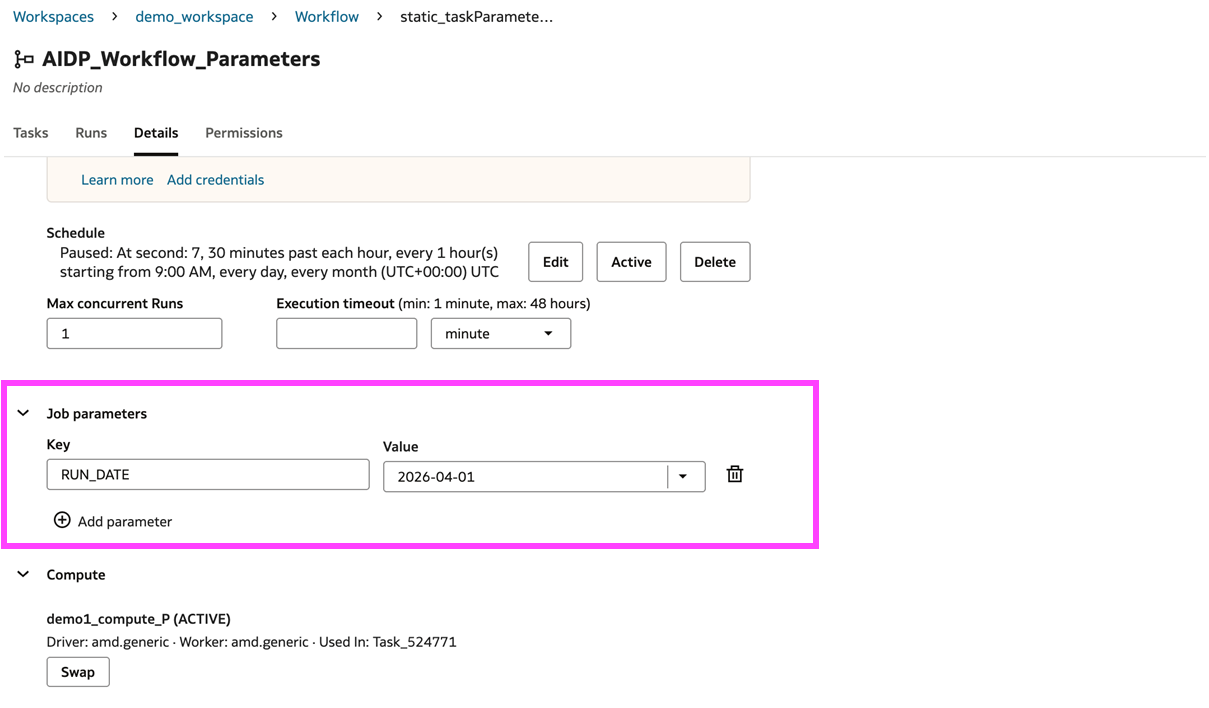Image resolution: width=1209 pixels, height=708 pixels.
Task: Click the plus icon beside Add parameter
Action: point(62,520)
